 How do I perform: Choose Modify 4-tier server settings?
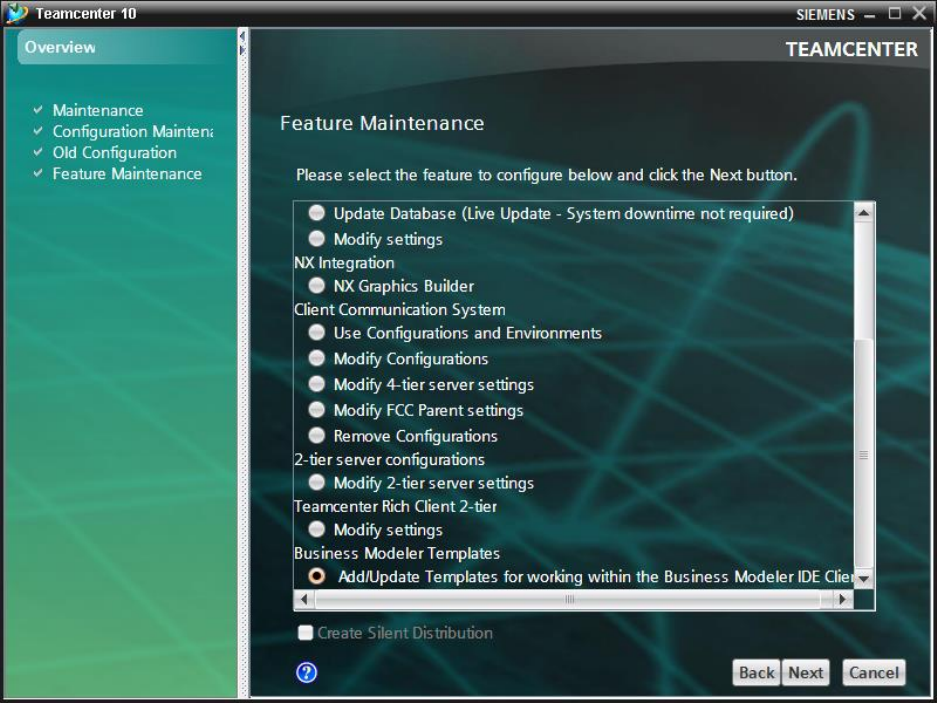click(317, 384)
